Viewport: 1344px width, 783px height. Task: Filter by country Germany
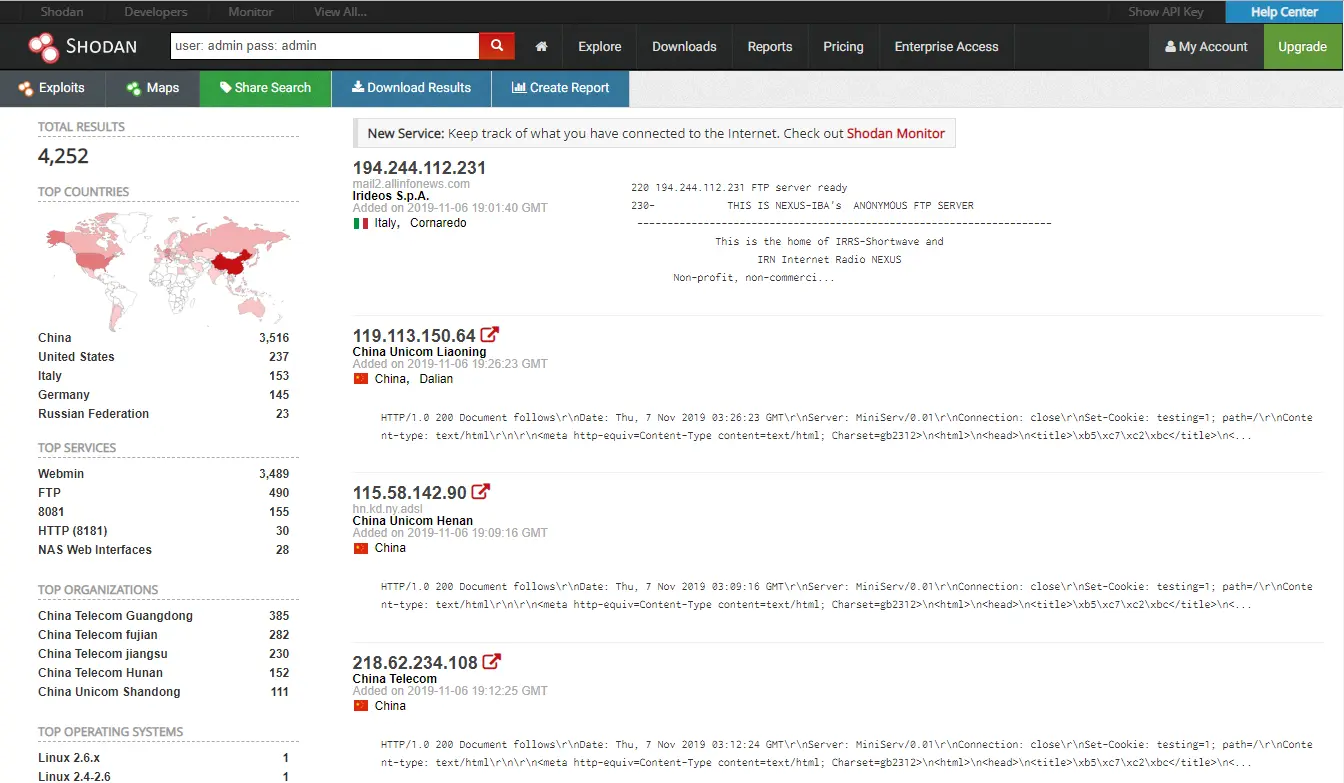[x=64, y=395]
